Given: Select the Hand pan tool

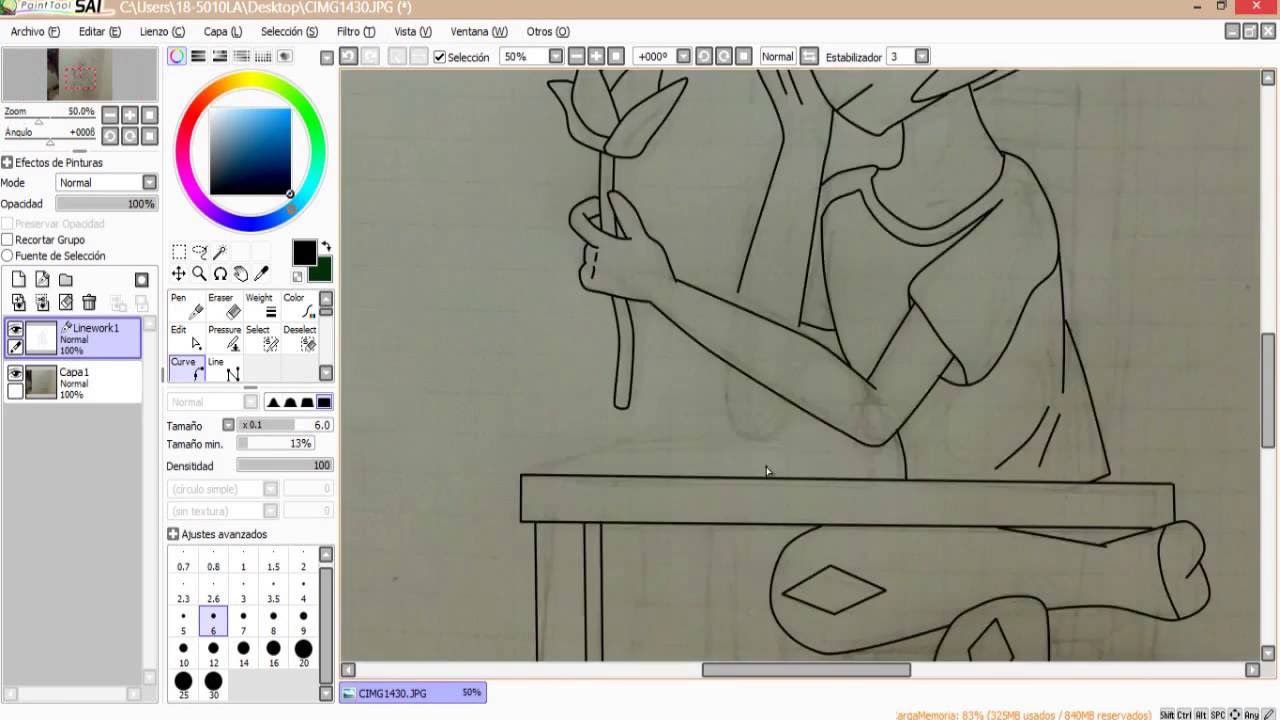Looking at the screenshot, I should (241, 274).
